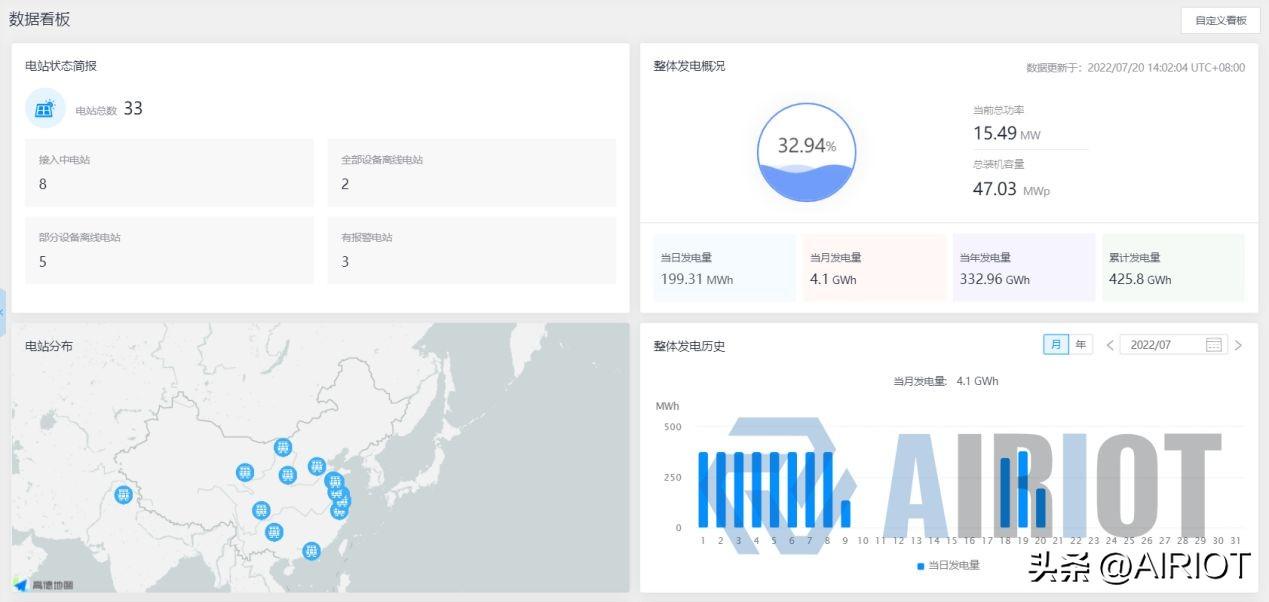Go to previous month with left arrow
Screen dimensions: 1269x602
click(1110, 345)
